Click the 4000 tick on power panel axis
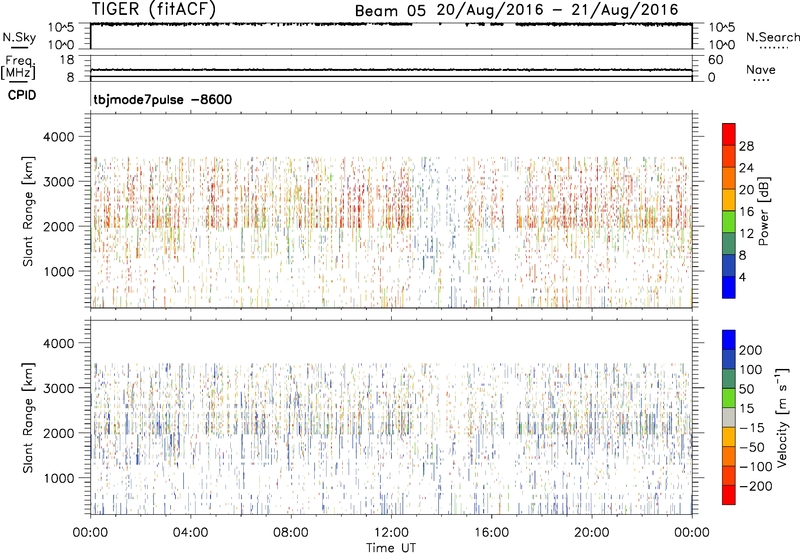 coord(58,137)
